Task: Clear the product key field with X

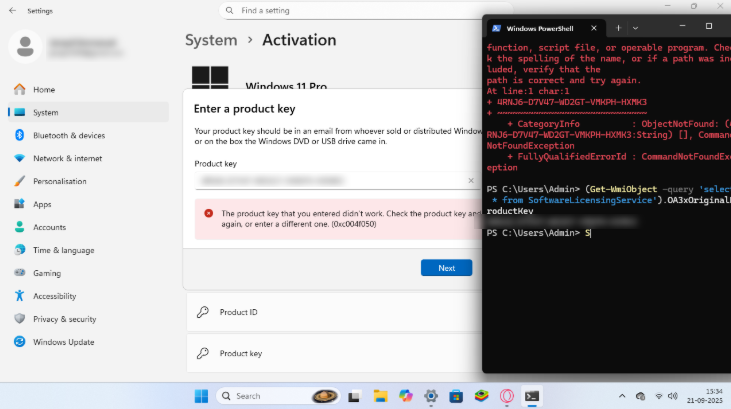Action: [x=471, y=180]
